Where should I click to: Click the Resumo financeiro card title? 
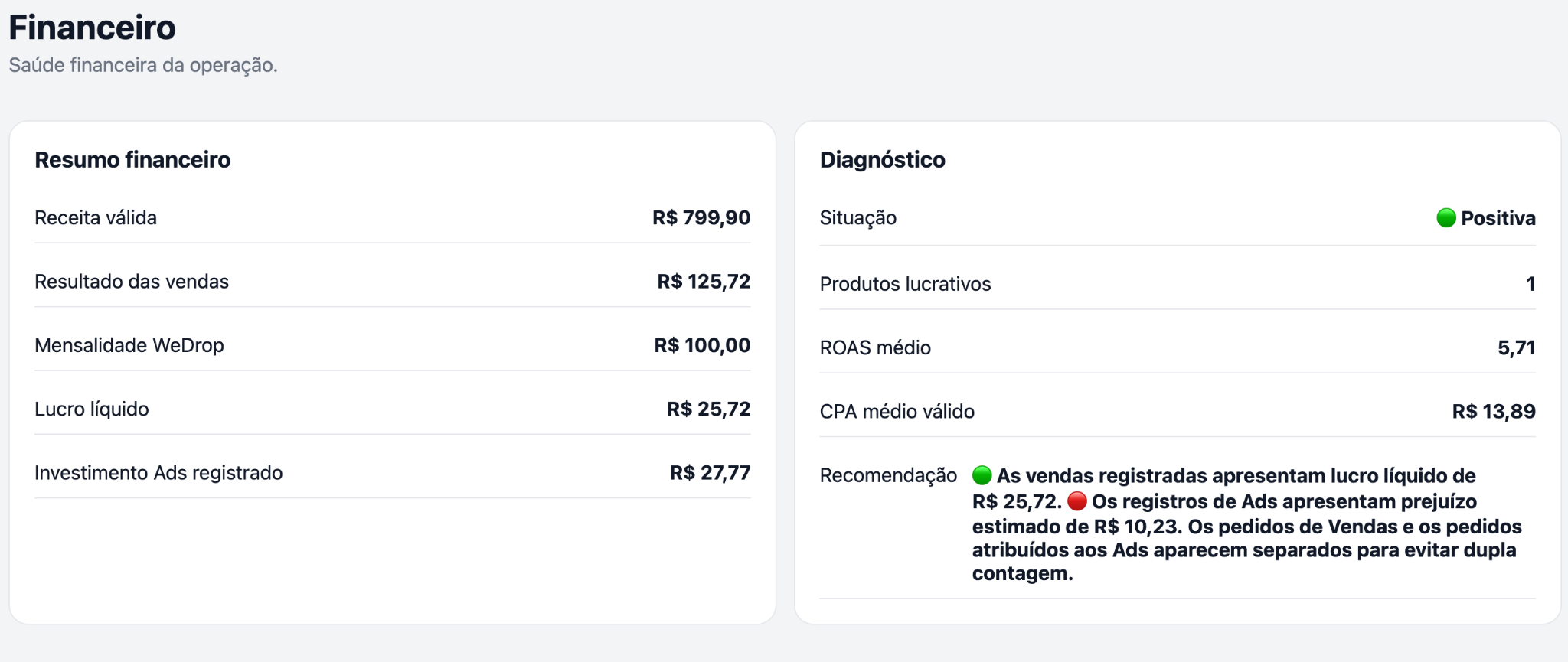tap(132, 159)
